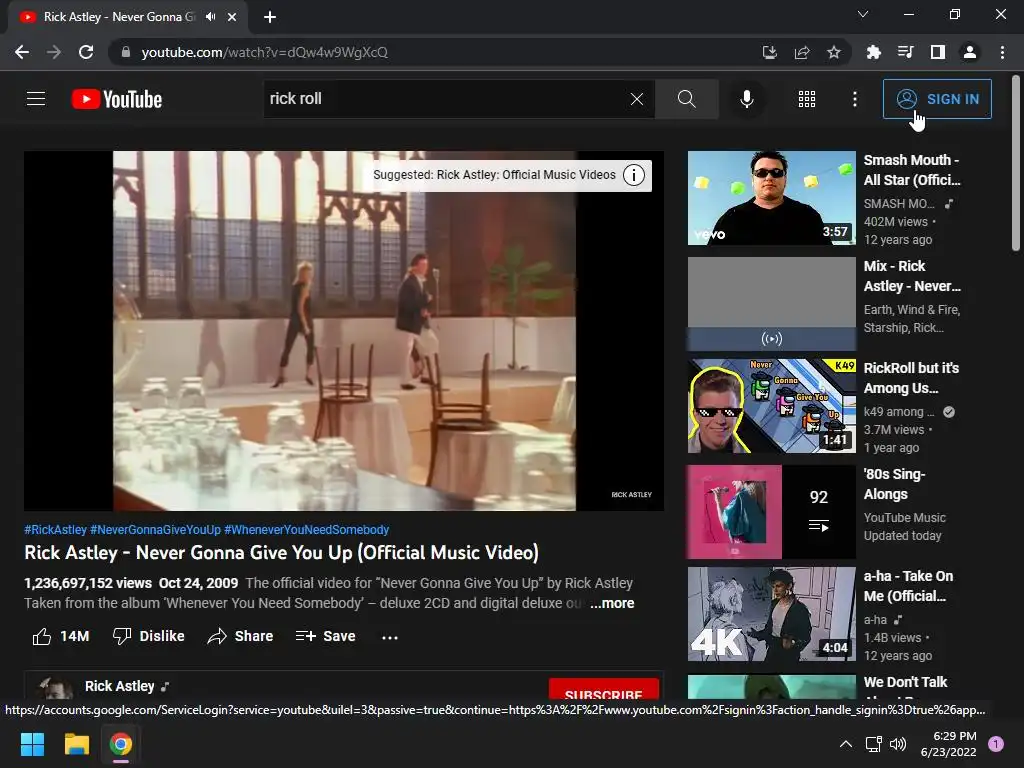1024x768 pixels.
Task: Open the #NeverGonnaGiveYouUp hashtag link
Action: tap(155, 530)
